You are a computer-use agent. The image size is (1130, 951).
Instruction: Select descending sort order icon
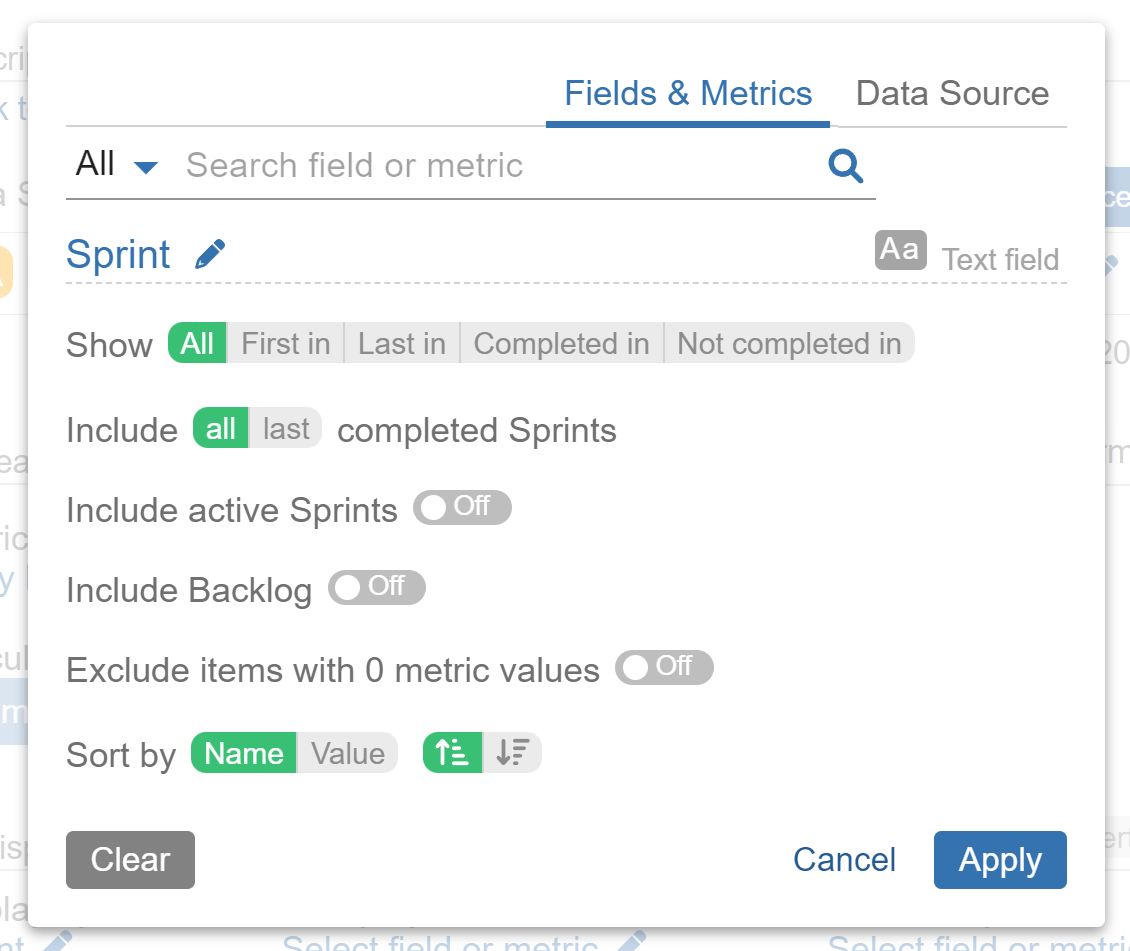click(513, 752)
